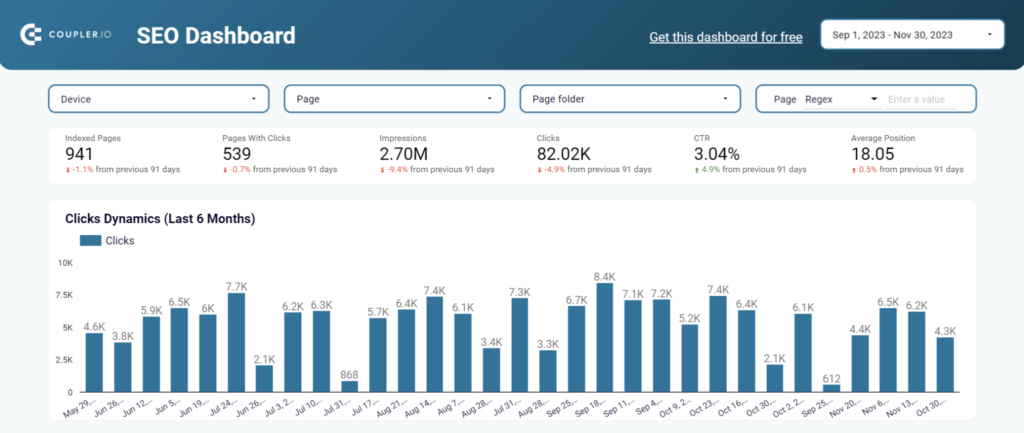Click the SEO Dashboard title

[x=215, y=36]
